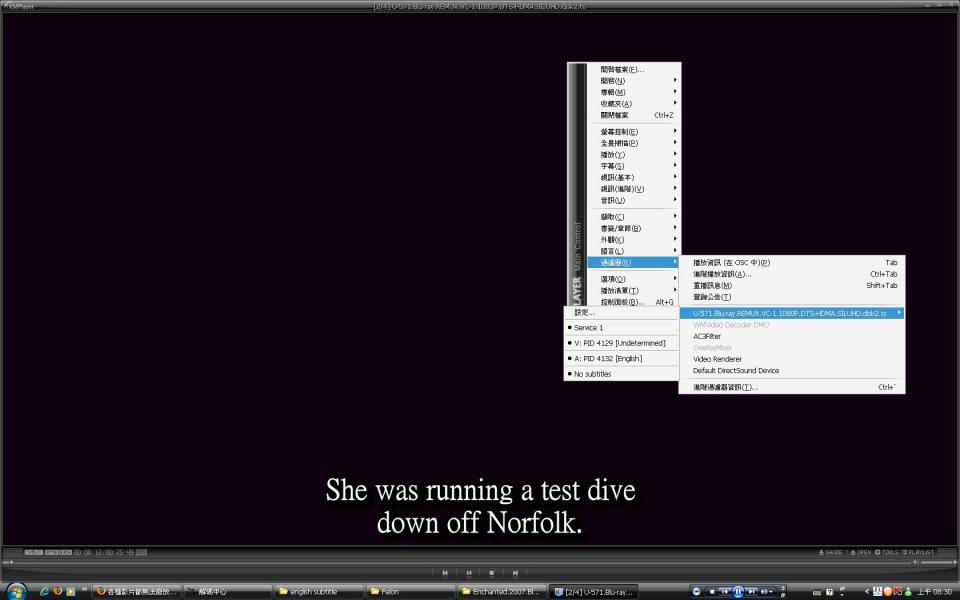This screenshot has height=600, width=960.
Task: Expand the 螢幕控制(E) submenu arrow
Action: point(675,131)
